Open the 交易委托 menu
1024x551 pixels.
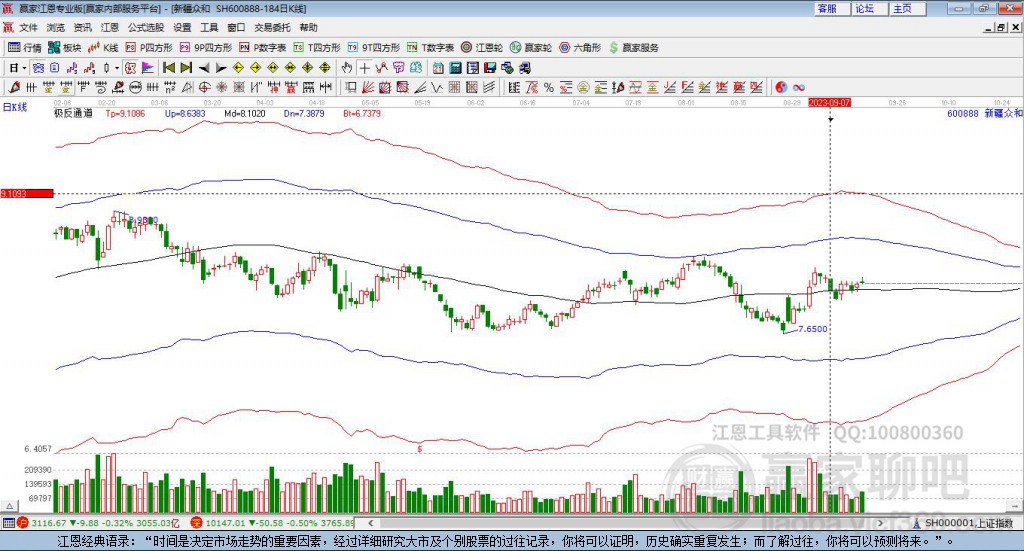tap(272, 27)
